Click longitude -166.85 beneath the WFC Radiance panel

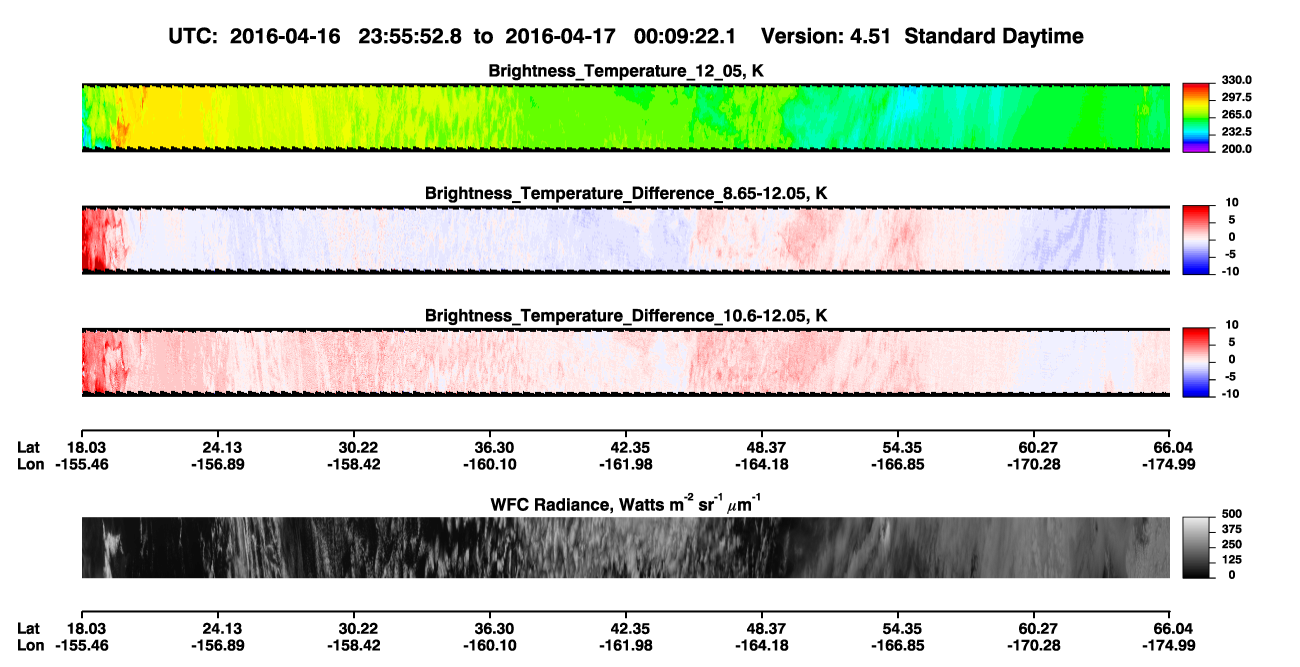click(898, 645)
